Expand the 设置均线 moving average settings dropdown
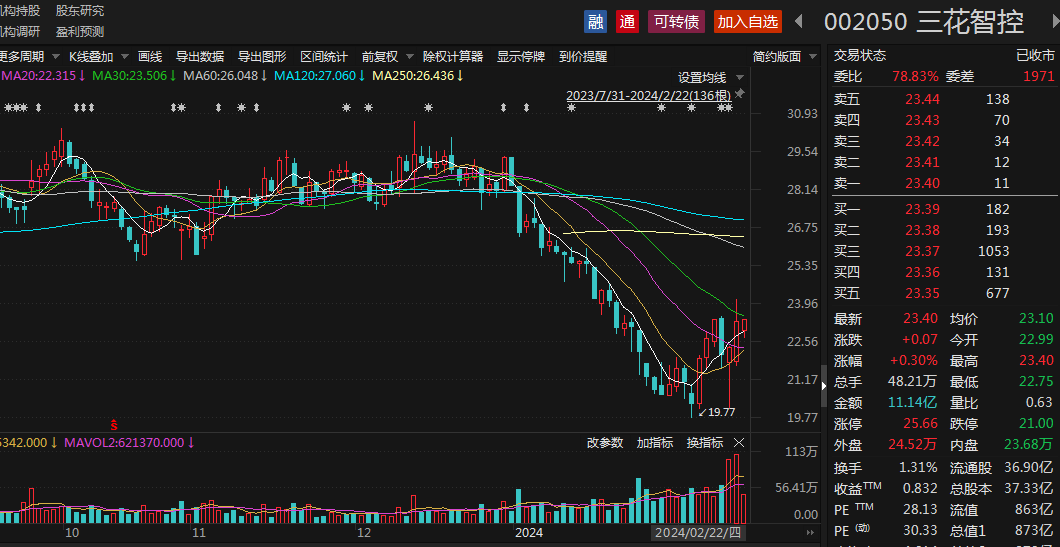The image size is (1060, 547). pos(710,77)
